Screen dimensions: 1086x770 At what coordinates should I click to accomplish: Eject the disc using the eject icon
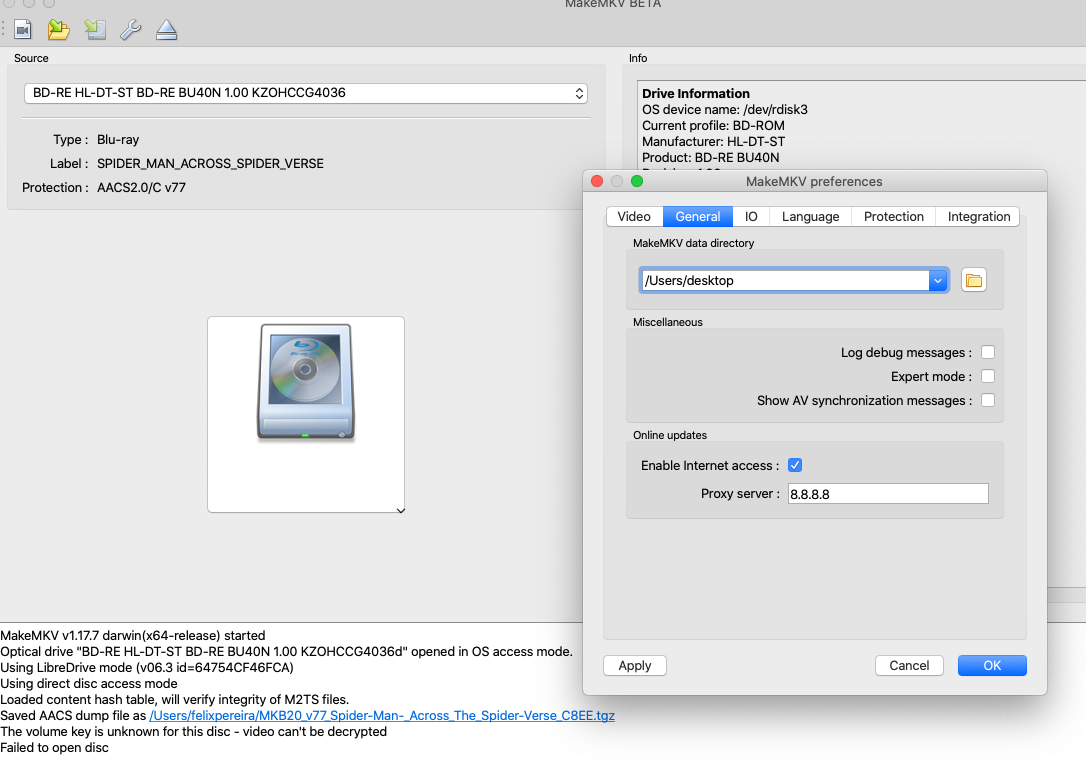[x=166, y=29]
